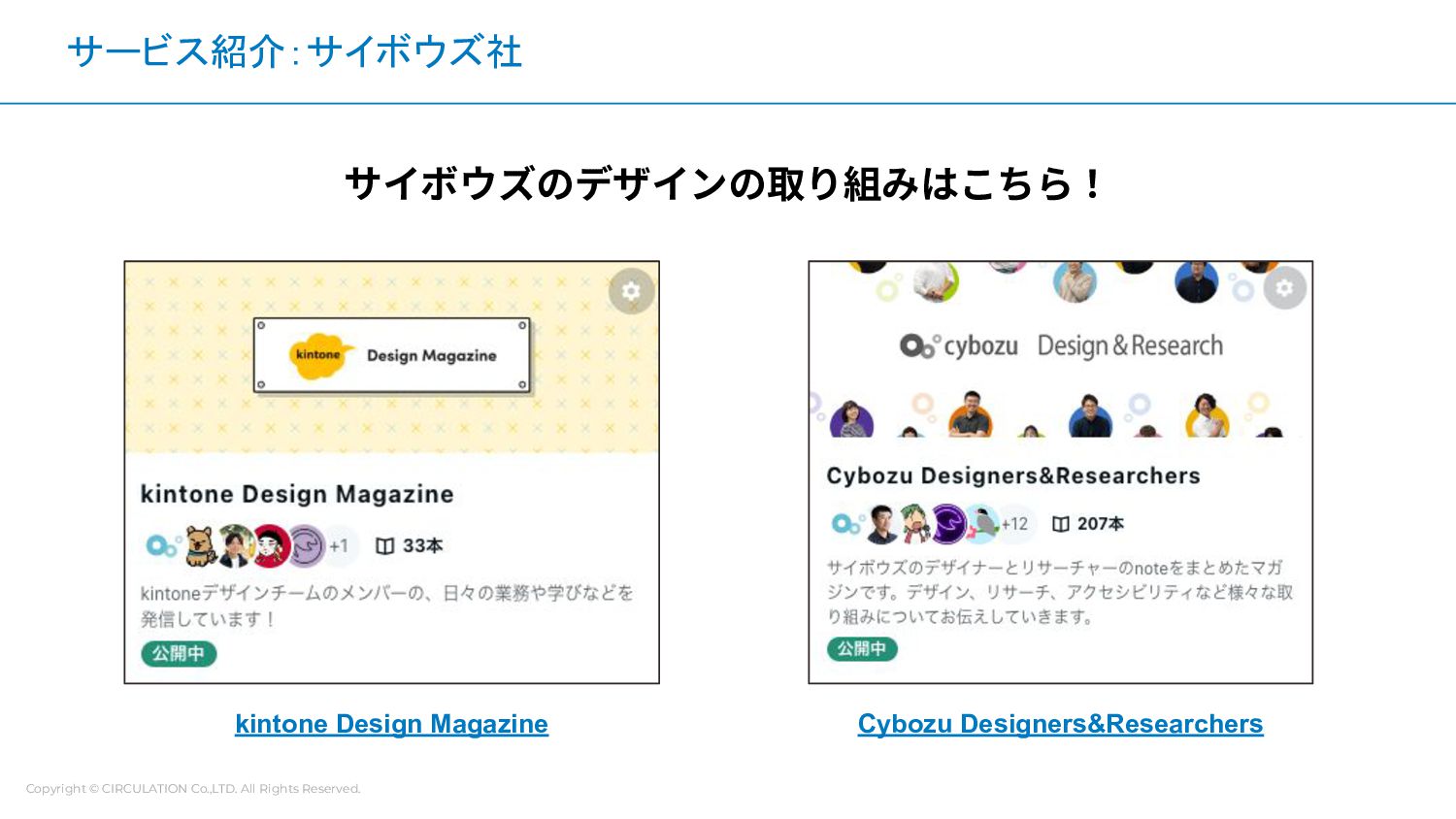1456x819 pixels.
Task: Open the Cybozu Designers&Researchers hyperlink
Action: click(x=1060, y=724)
